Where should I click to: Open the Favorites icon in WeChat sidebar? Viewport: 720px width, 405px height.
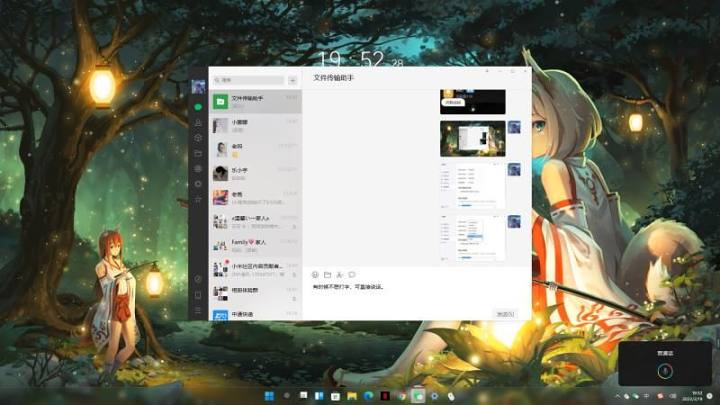click(x=199, y=138)
